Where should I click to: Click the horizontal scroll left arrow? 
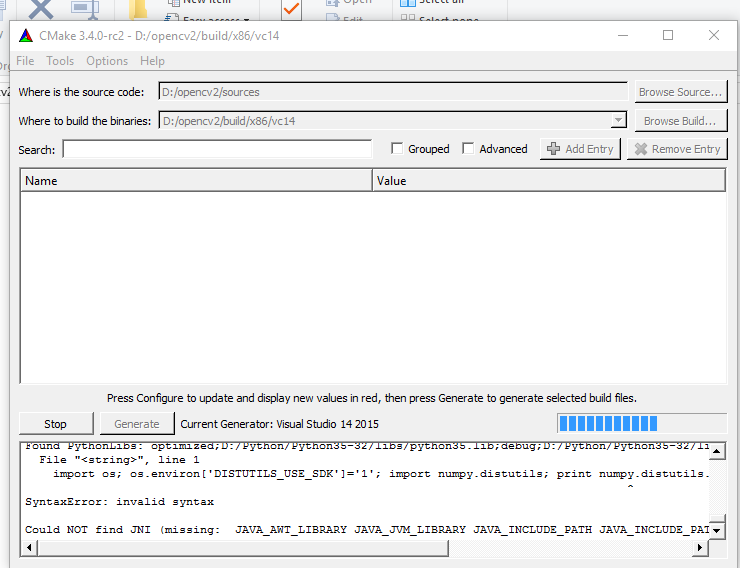tap(29, 547)
